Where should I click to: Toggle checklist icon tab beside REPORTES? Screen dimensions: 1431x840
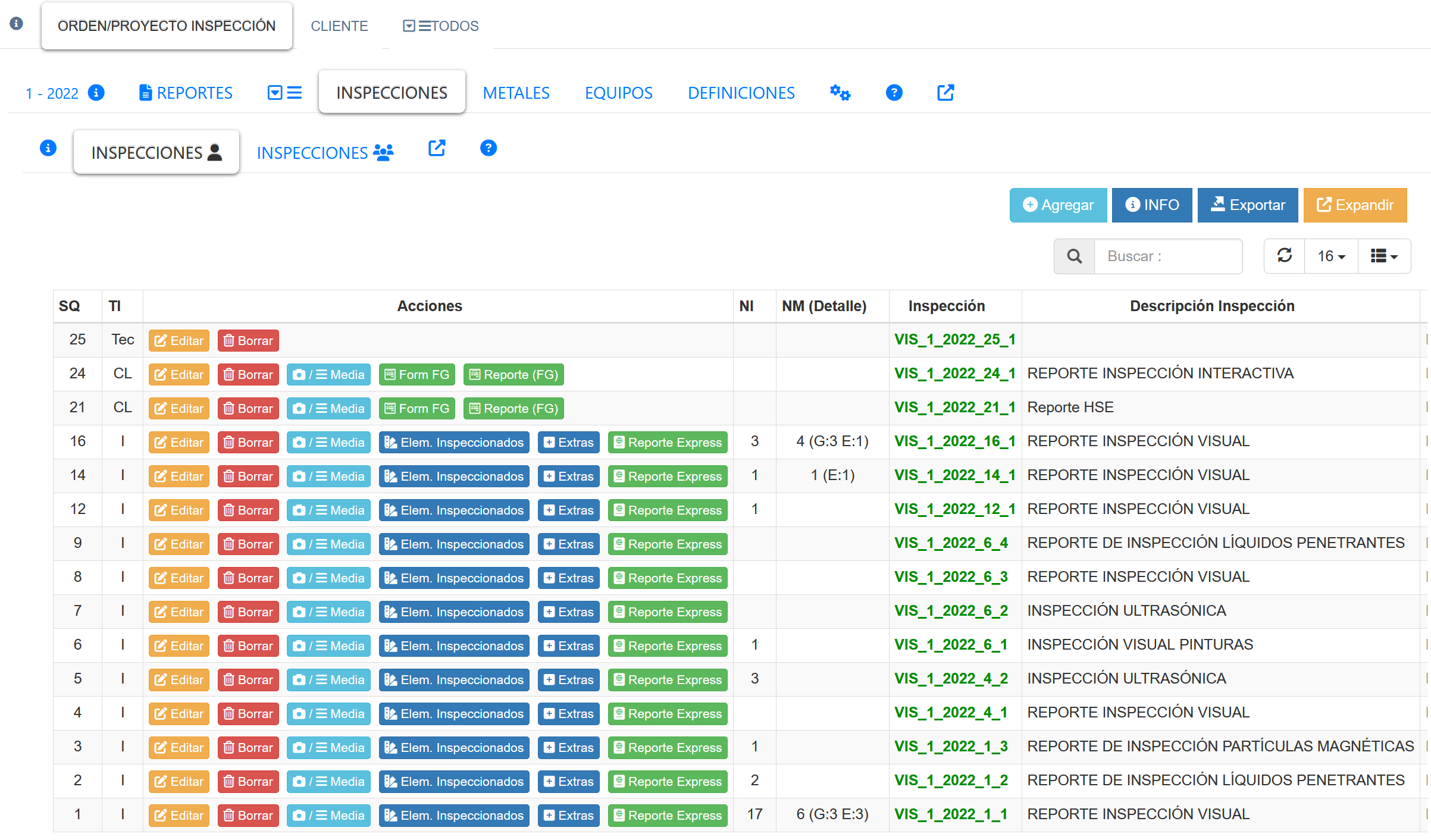[x=284, y=93]
